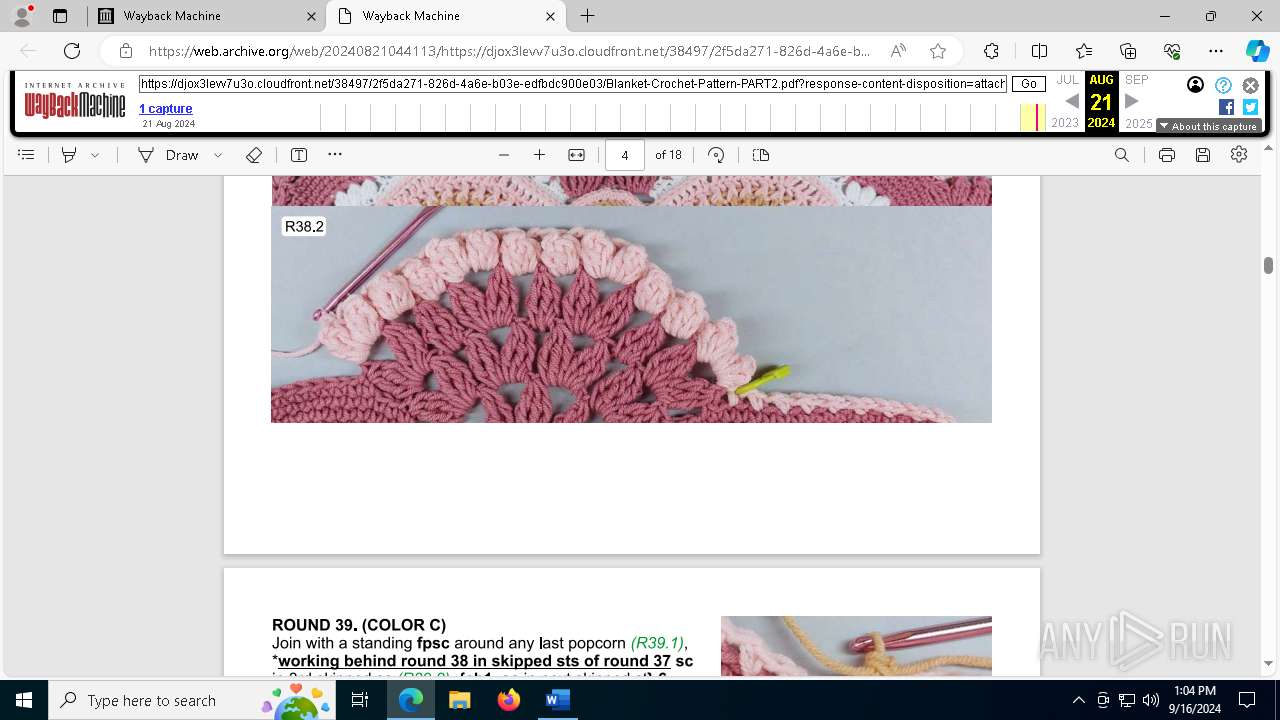Toggle fit to width view
This screenshot has height=720, width=1280.
pyautogui.click(x=576, y=155)
